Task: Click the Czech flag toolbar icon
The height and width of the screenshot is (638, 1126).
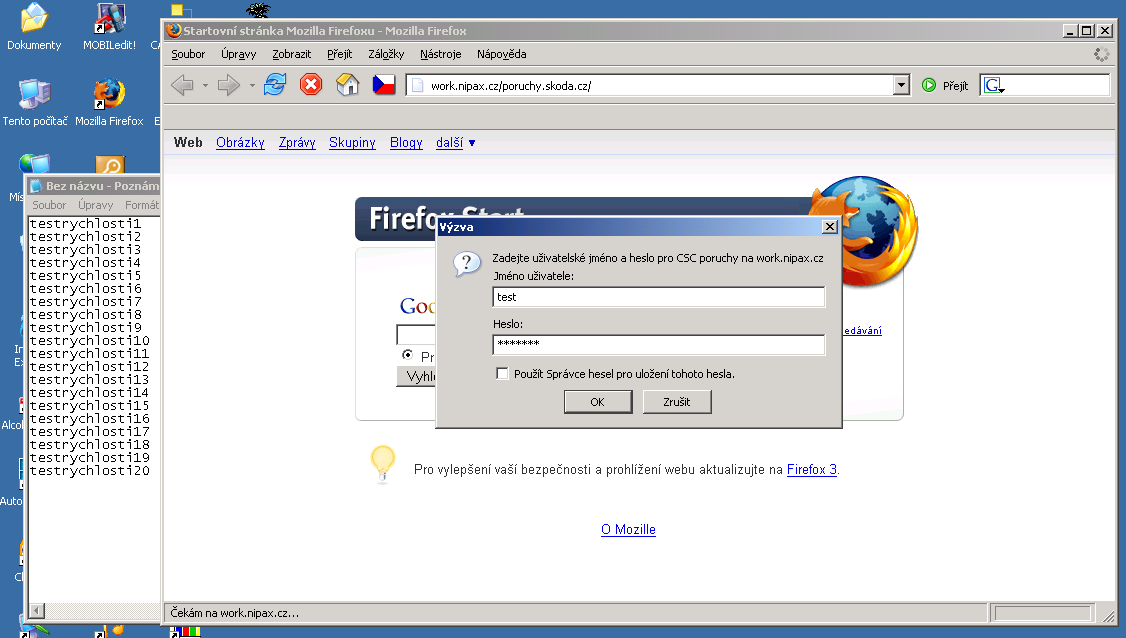Action: click(x=383, y=85)
